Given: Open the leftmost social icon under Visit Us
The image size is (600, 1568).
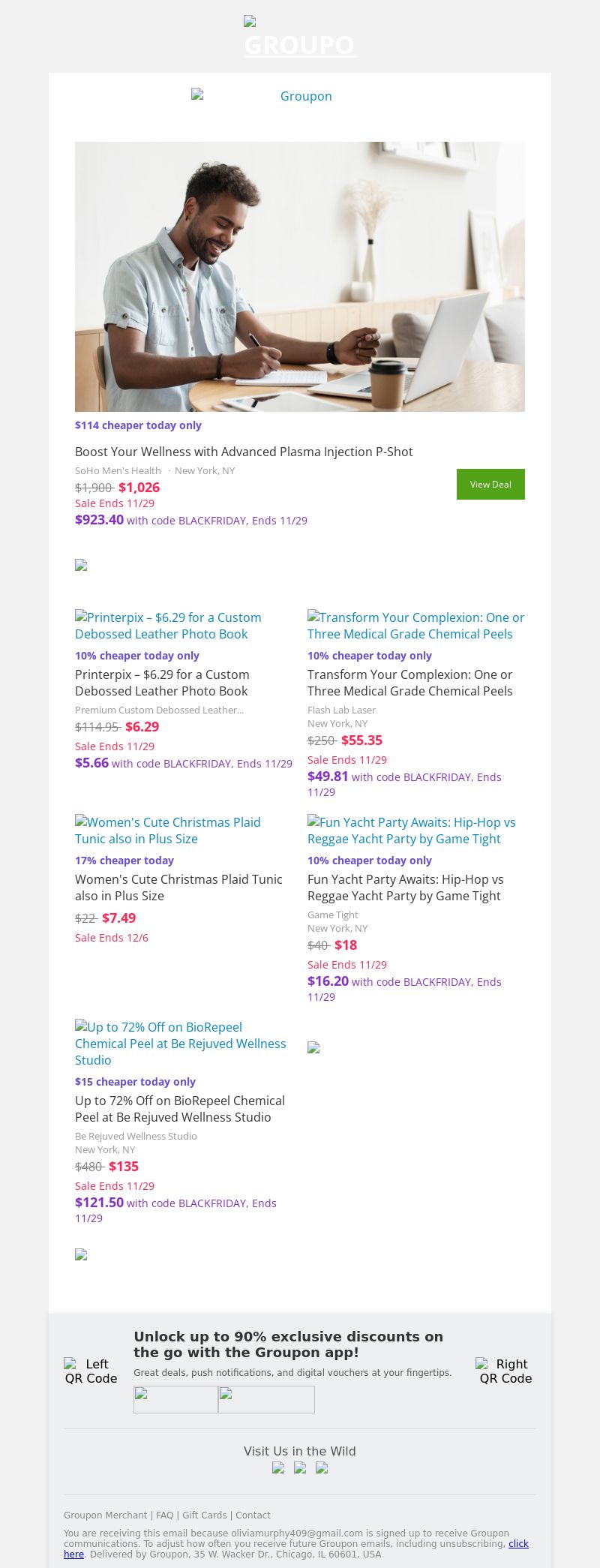Looking at the screenshot, I should [x=278, y=1468].
